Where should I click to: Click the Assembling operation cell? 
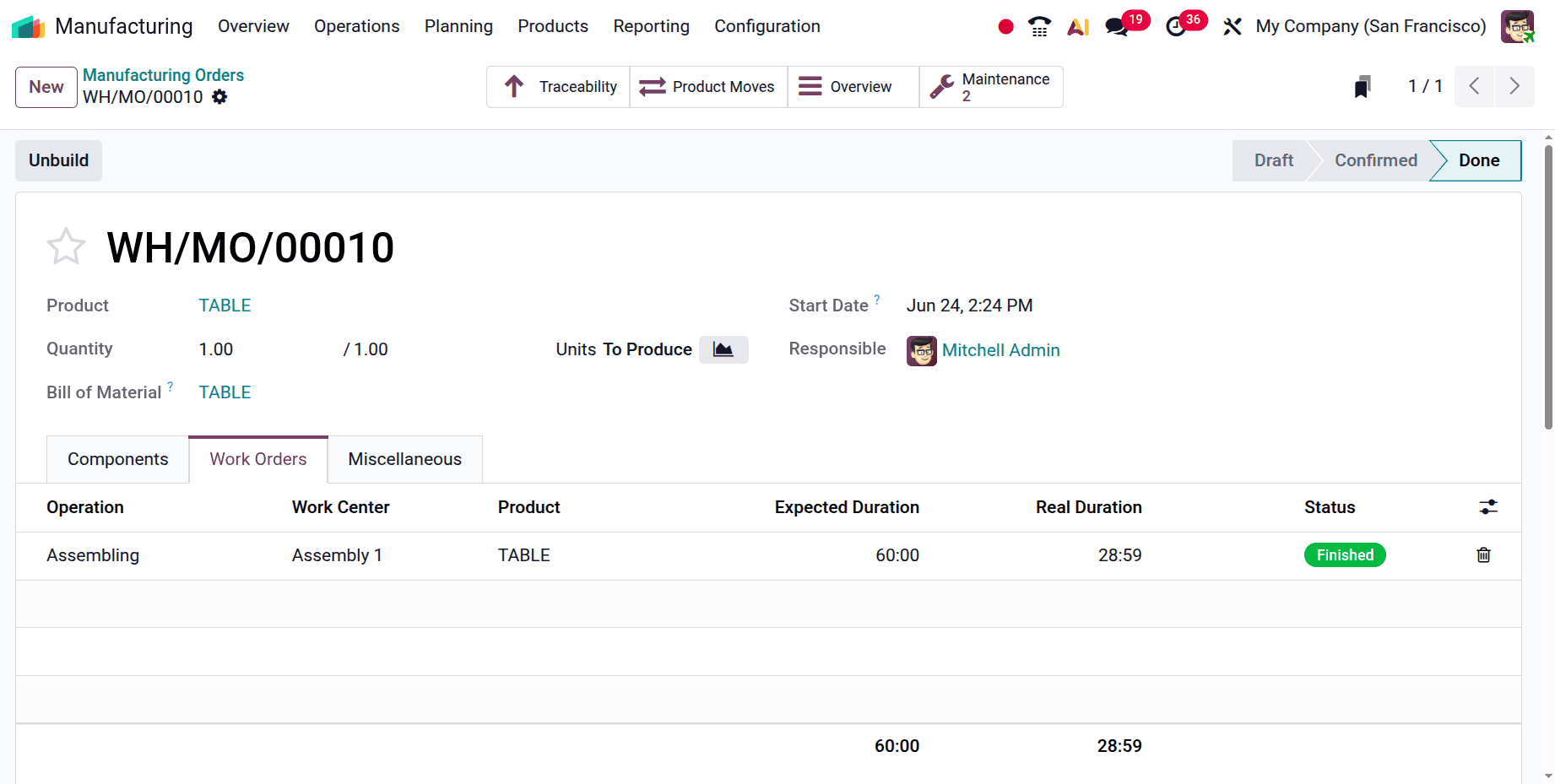93,555
